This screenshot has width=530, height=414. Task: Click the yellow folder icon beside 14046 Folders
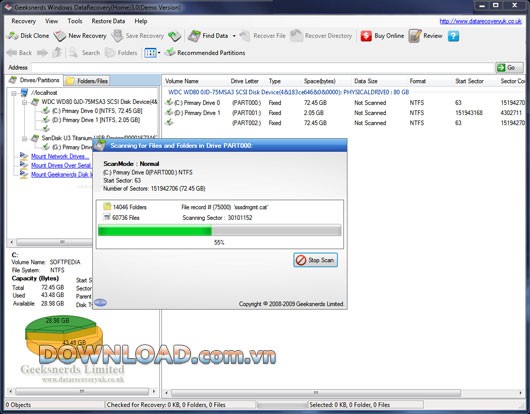pyautogui.click(x=107, y=207)
